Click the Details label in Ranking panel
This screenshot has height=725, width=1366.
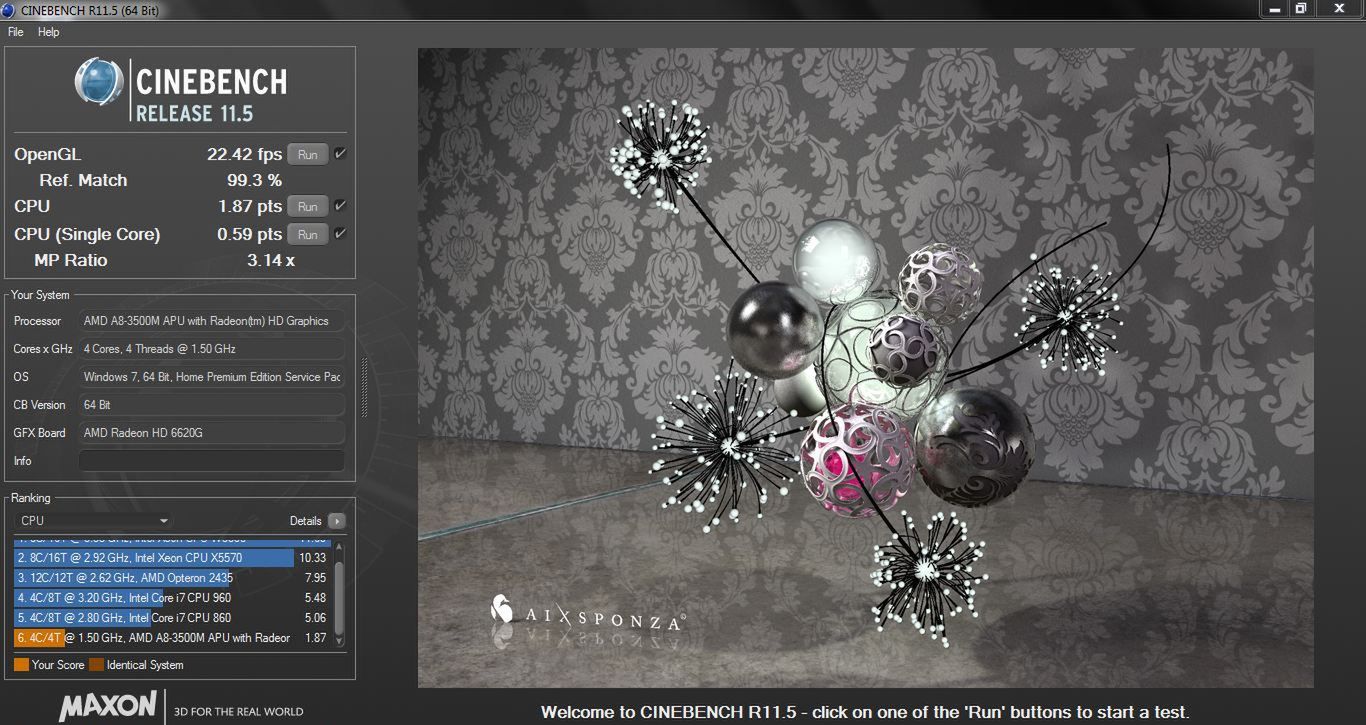(306, 521)
